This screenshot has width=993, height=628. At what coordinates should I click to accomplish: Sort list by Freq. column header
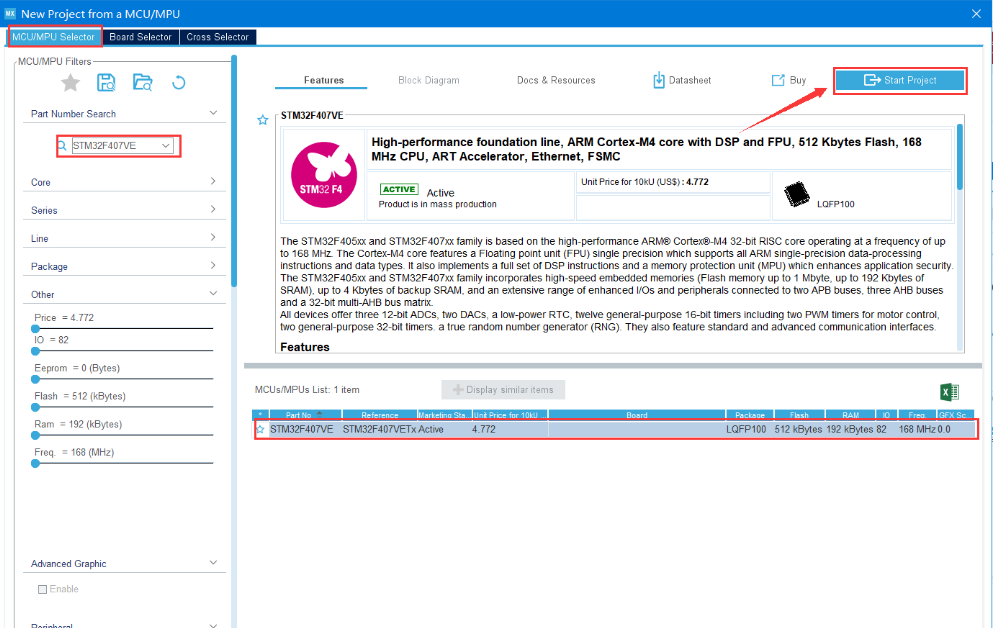(916, 415)
